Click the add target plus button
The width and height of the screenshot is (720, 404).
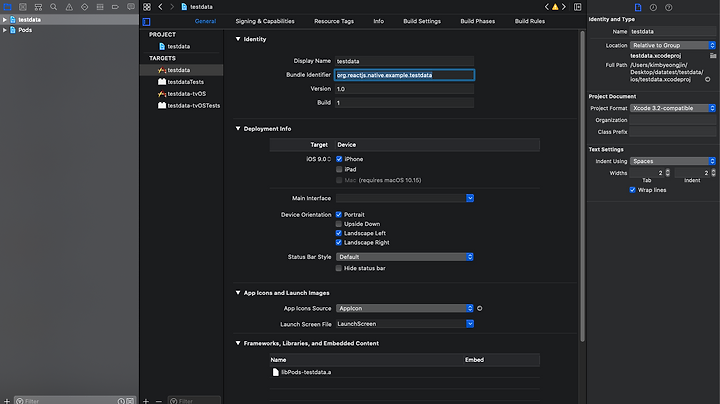(146, 400)
